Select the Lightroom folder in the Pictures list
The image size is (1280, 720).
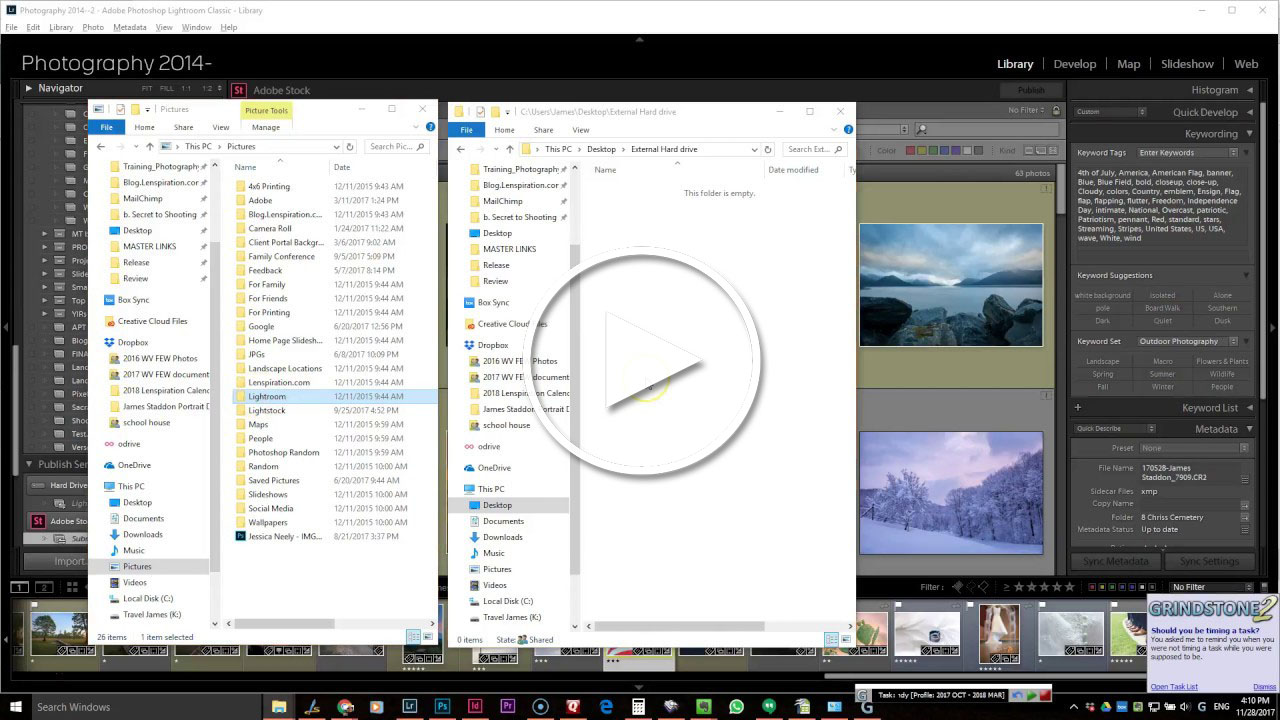tap(267, 396)
